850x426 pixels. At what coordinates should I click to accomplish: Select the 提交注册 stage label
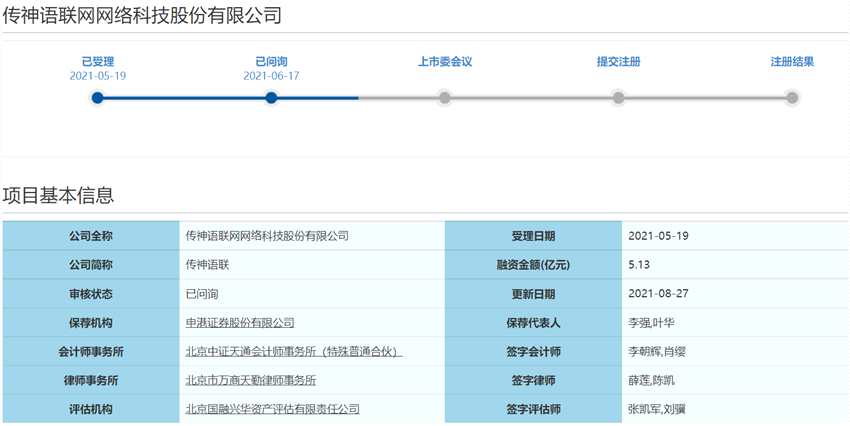pos(619,62)
